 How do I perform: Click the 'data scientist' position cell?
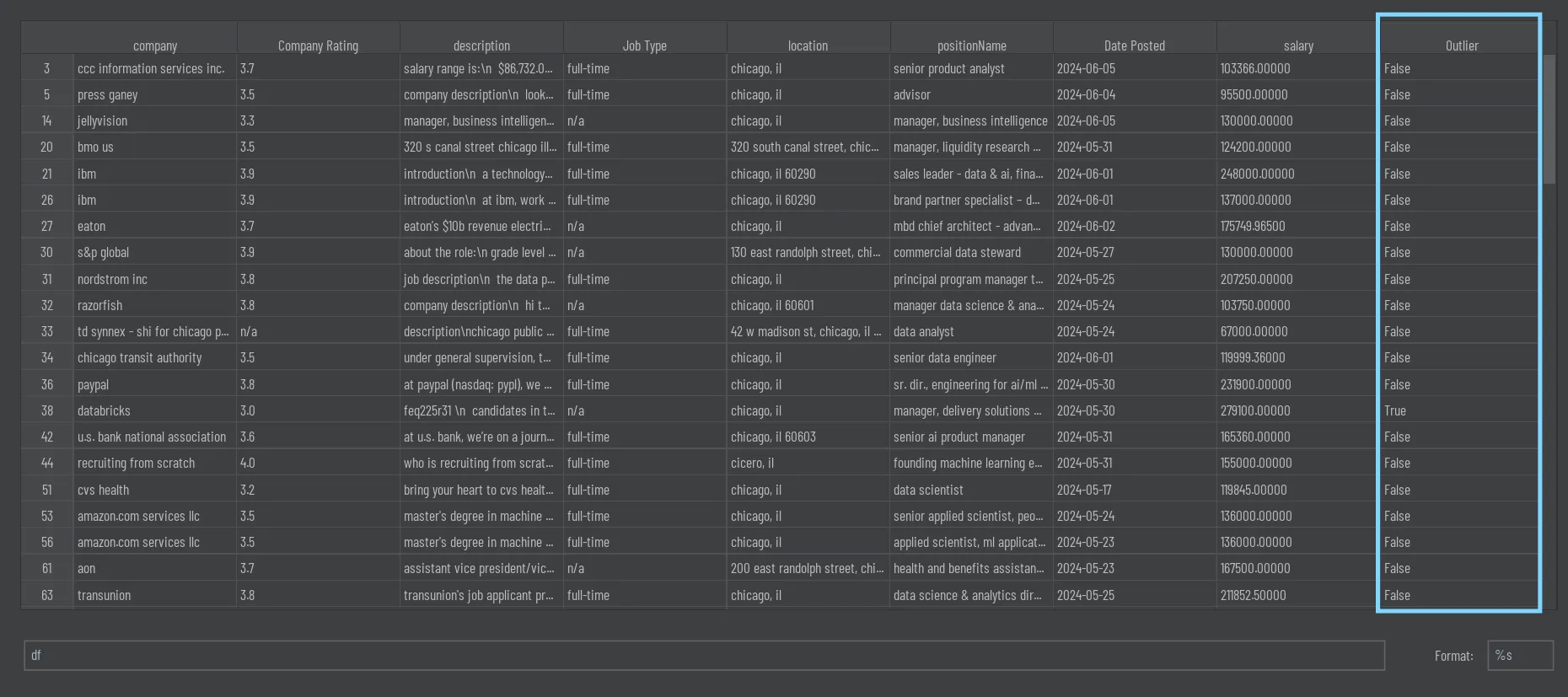(x=928, y=491)
